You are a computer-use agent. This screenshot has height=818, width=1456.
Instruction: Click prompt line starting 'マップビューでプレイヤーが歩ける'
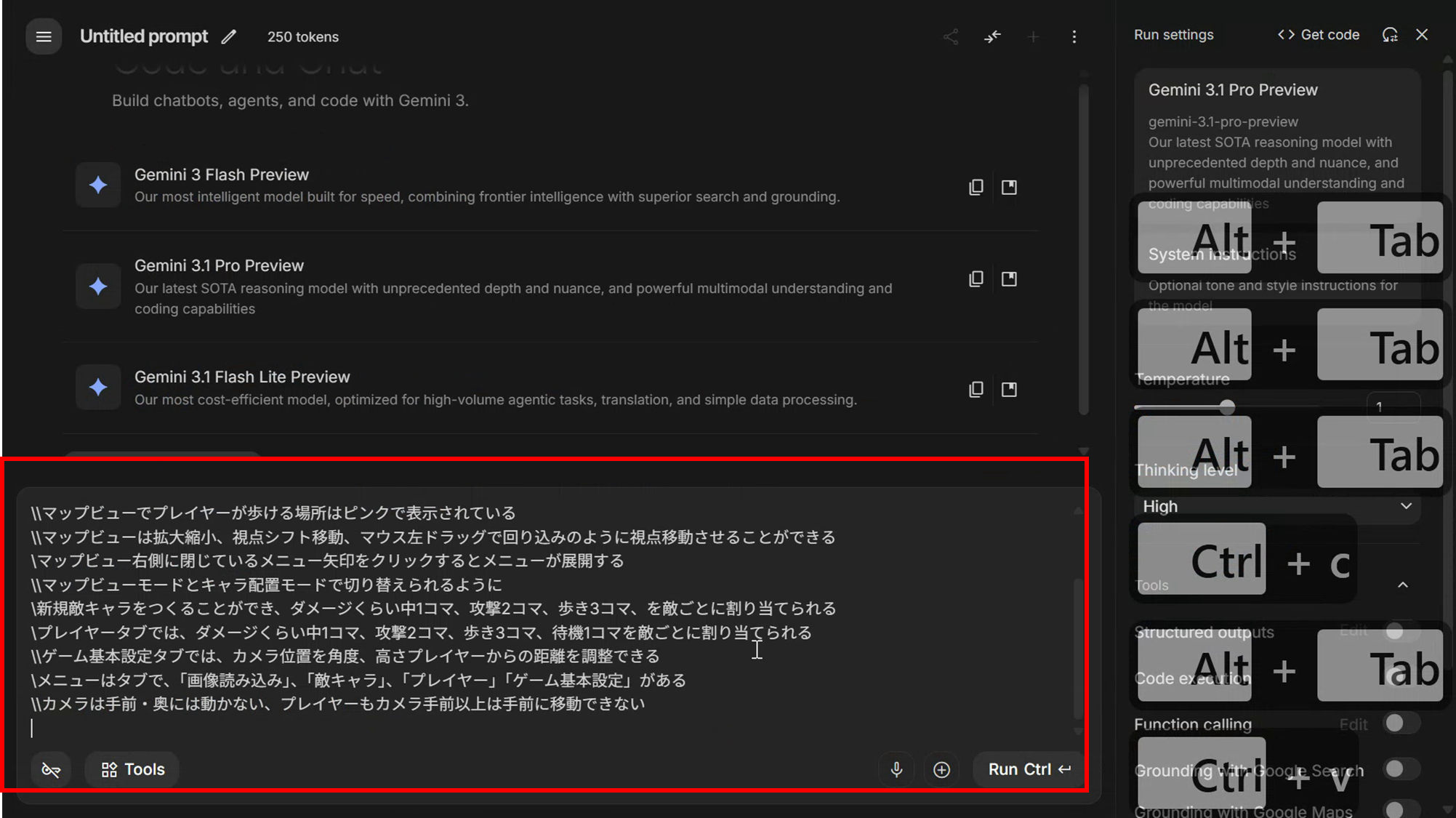tap(273, 513)
